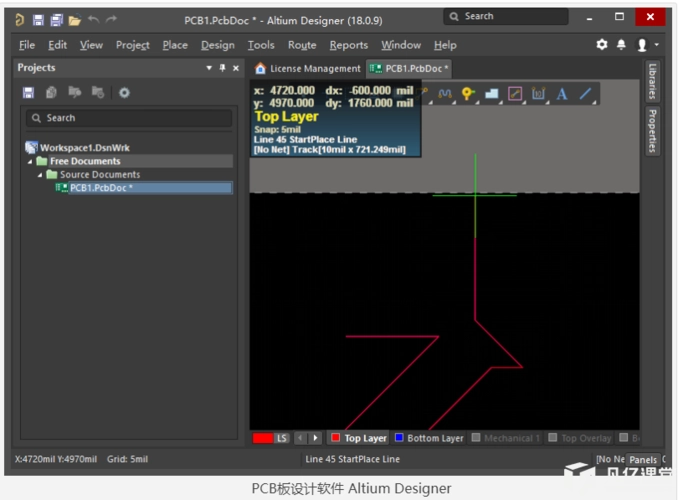This screenshot has height=500, width=678.
Task: Collapse the Free Documents tree node
Action: pos(30,161)
